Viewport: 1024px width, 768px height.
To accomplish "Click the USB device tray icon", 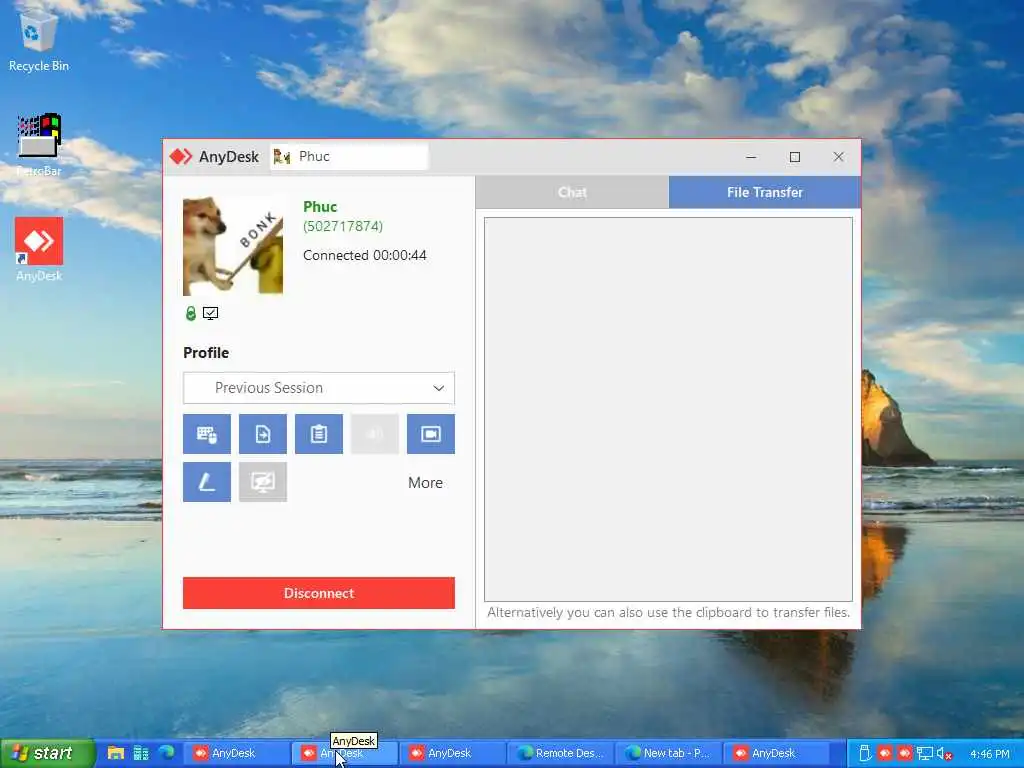I will (865, 754).
